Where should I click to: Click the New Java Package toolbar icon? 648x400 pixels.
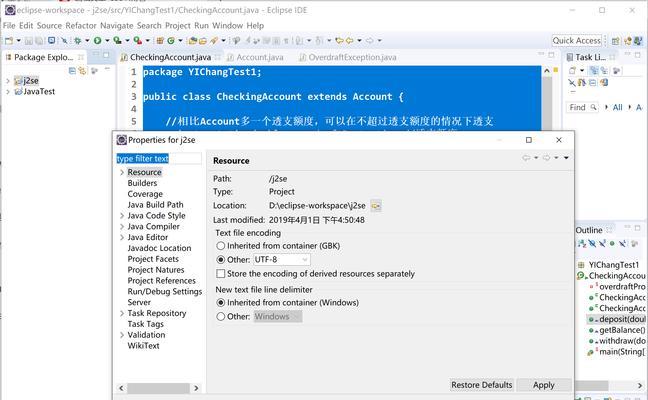coord(160,40)
